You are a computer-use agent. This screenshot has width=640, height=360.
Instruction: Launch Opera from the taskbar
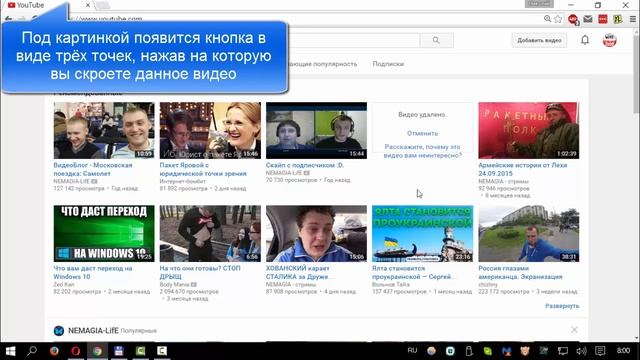[76, 351]
